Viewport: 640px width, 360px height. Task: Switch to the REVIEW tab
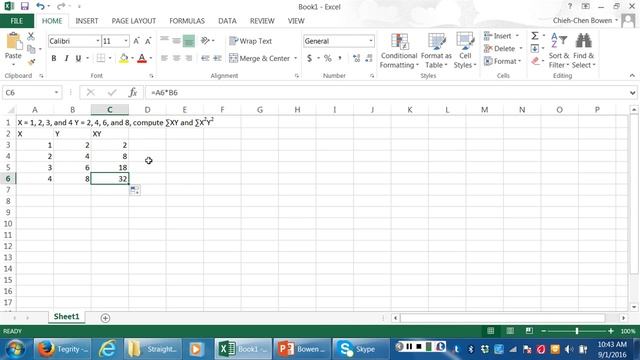coord(262,21)
